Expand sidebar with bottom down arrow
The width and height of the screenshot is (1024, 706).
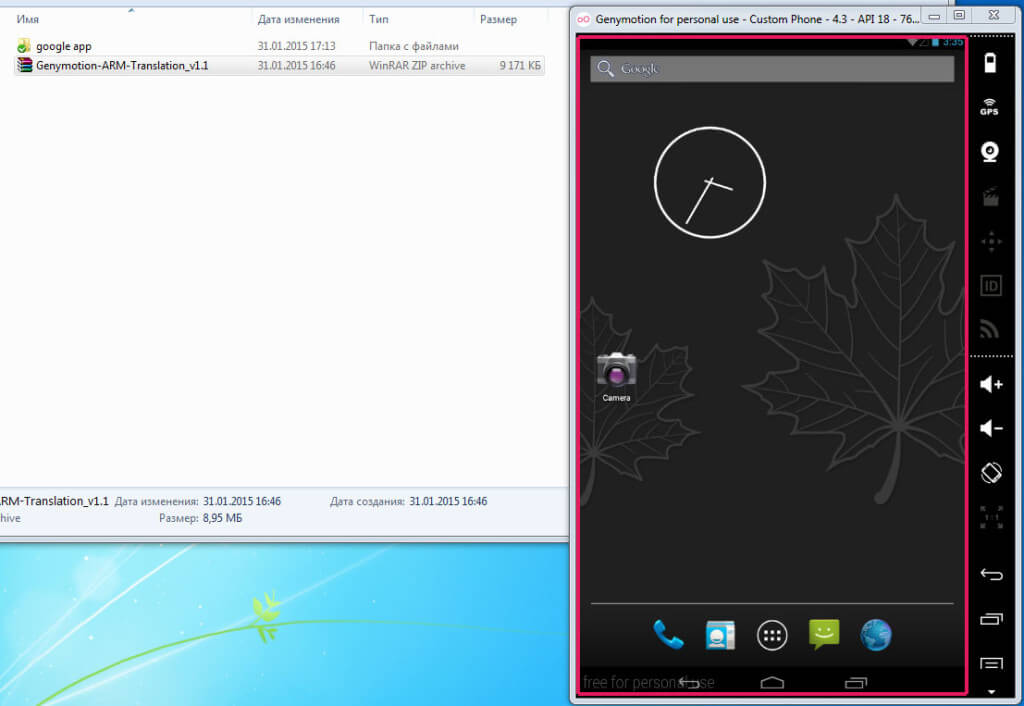pyautogui.click(x=991, y=692)
